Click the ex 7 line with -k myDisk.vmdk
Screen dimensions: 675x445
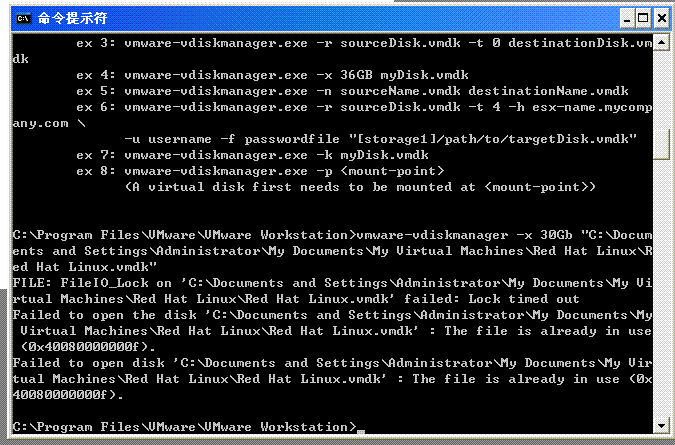252,155
